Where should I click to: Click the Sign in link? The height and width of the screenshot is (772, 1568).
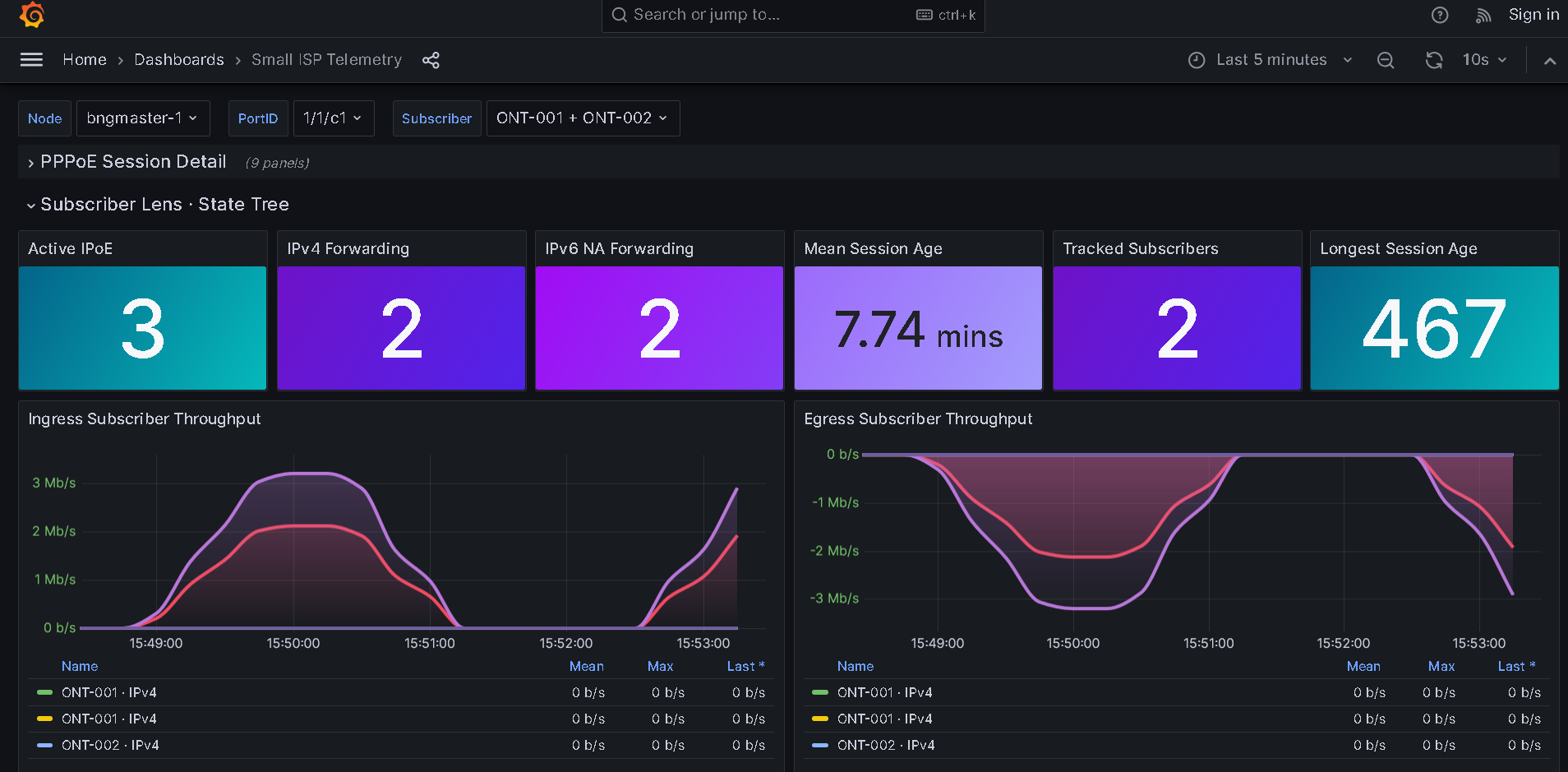click(x=1533, y=15)
